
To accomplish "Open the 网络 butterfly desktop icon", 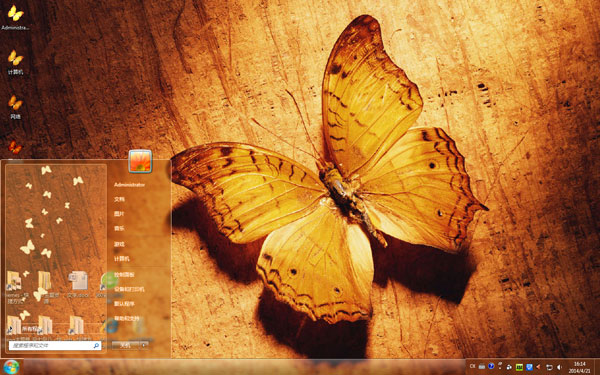I will [15, 103].
